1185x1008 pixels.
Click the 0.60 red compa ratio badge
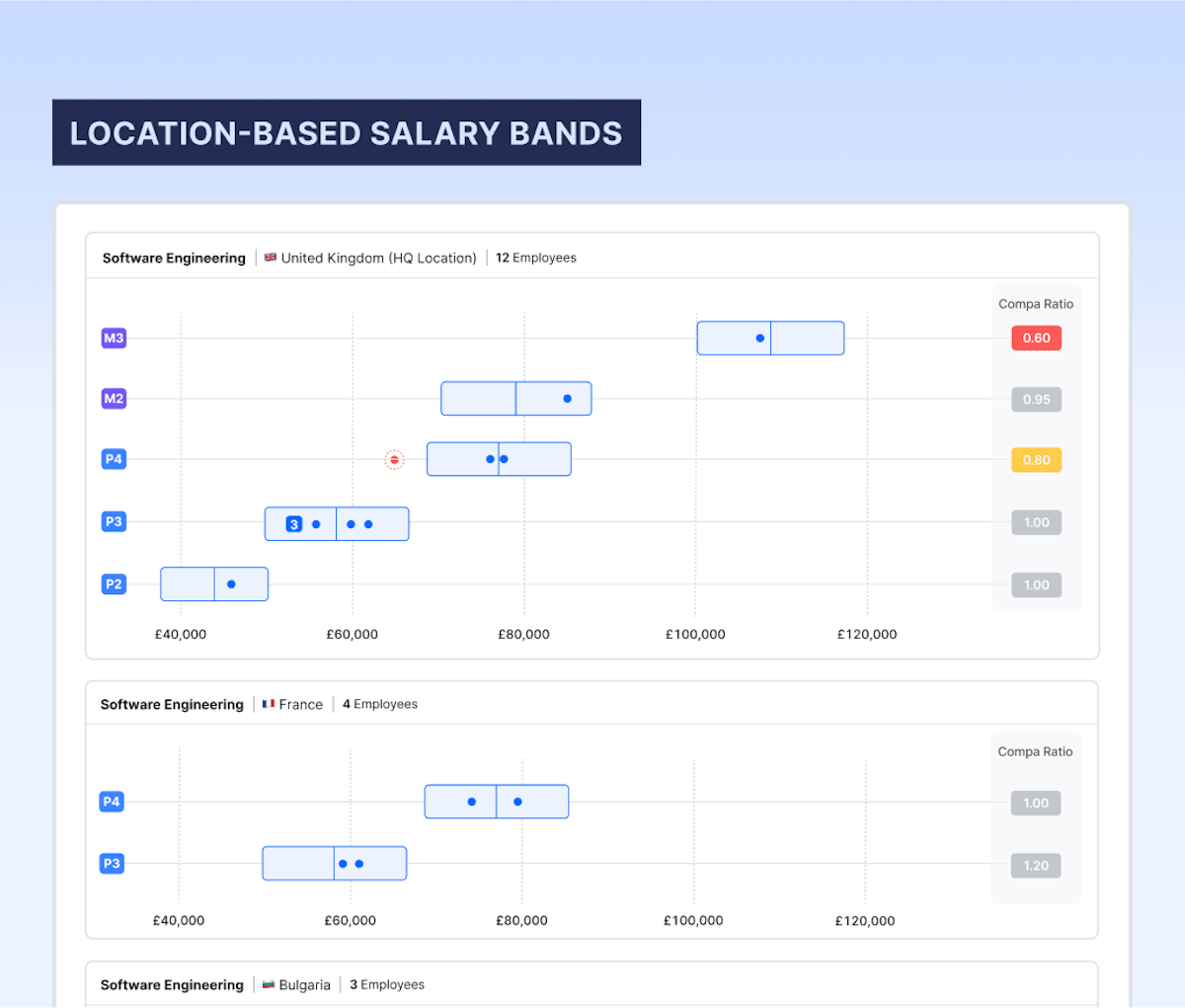(x=1036, y=338)
